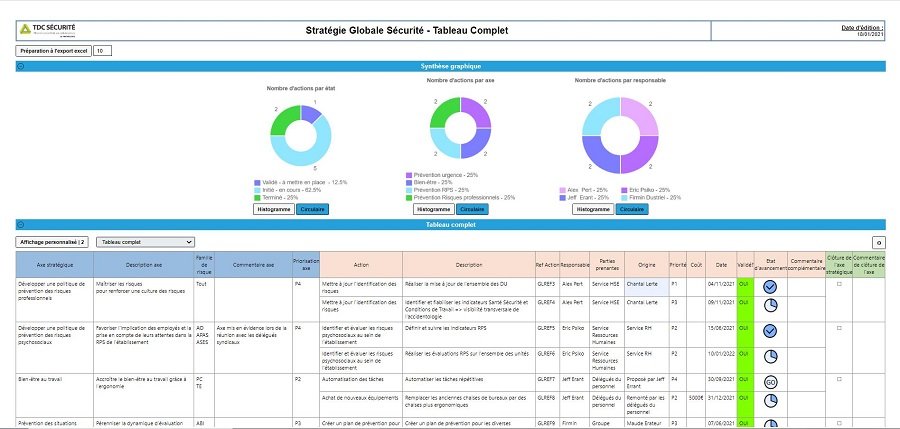
Task: Click the GO status icon for GLREF7
Action: coord(770,382)
